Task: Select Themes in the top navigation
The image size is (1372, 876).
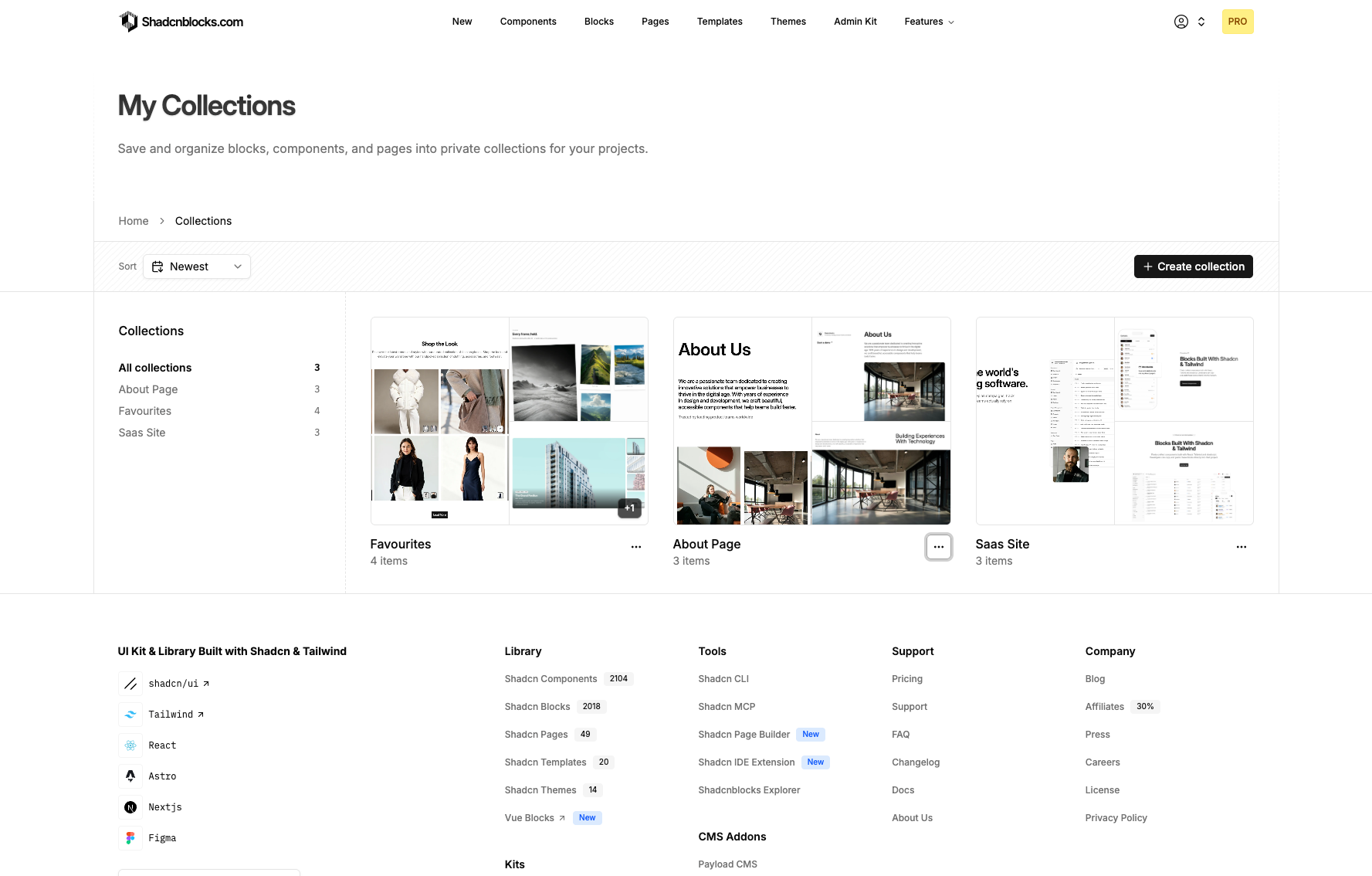Action: pos(788,22)
